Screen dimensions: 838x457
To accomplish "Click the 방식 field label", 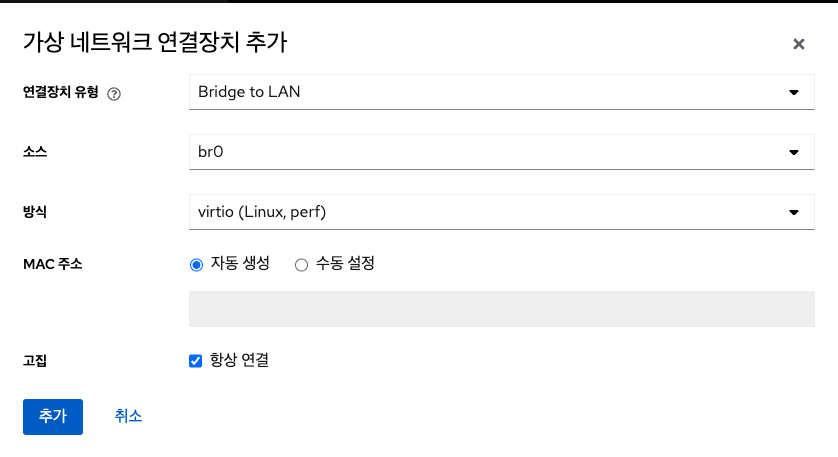I will 35,213.
